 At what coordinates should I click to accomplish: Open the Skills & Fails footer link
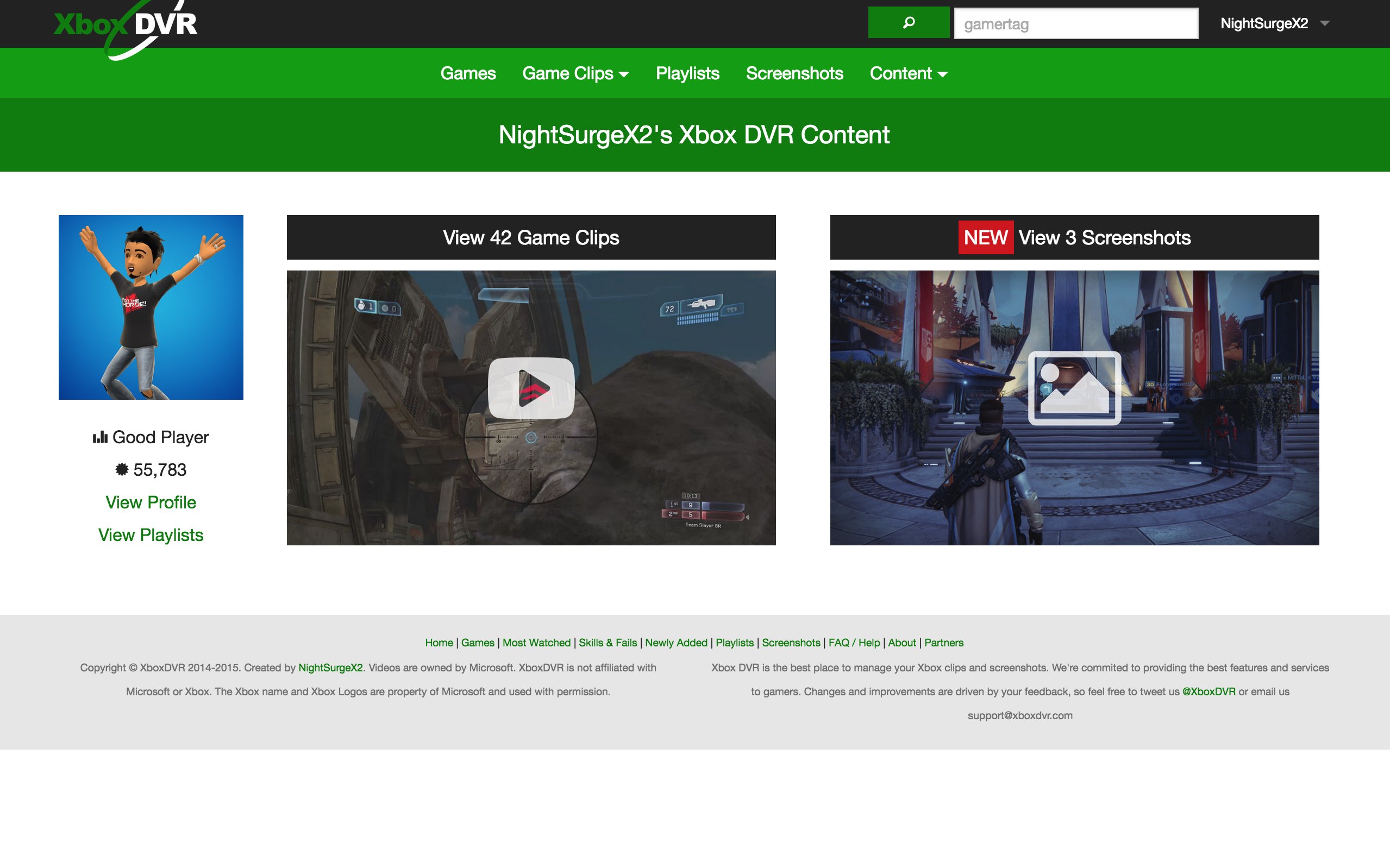click(x=607, y=643)
